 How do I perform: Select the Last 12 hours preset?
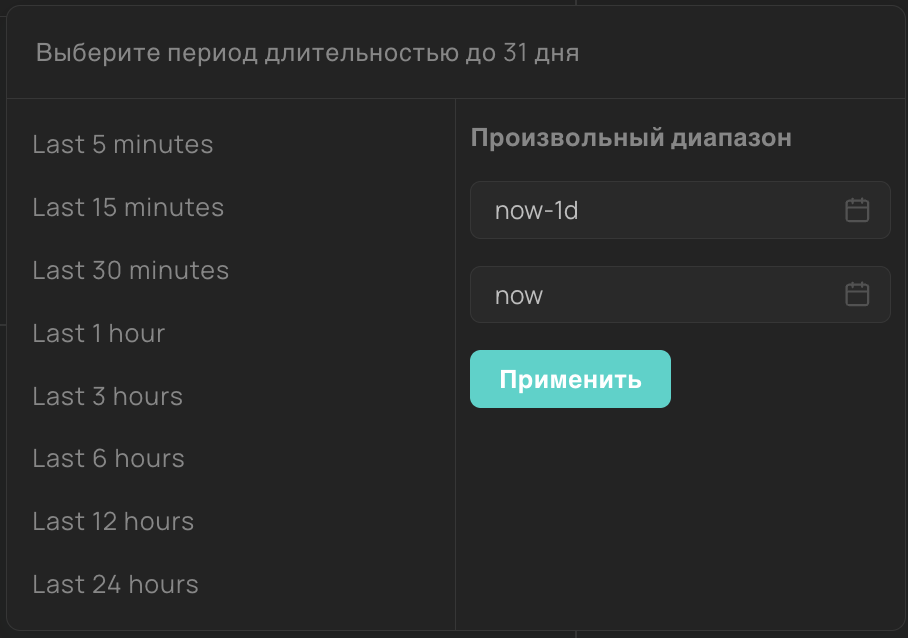[113, 522]
